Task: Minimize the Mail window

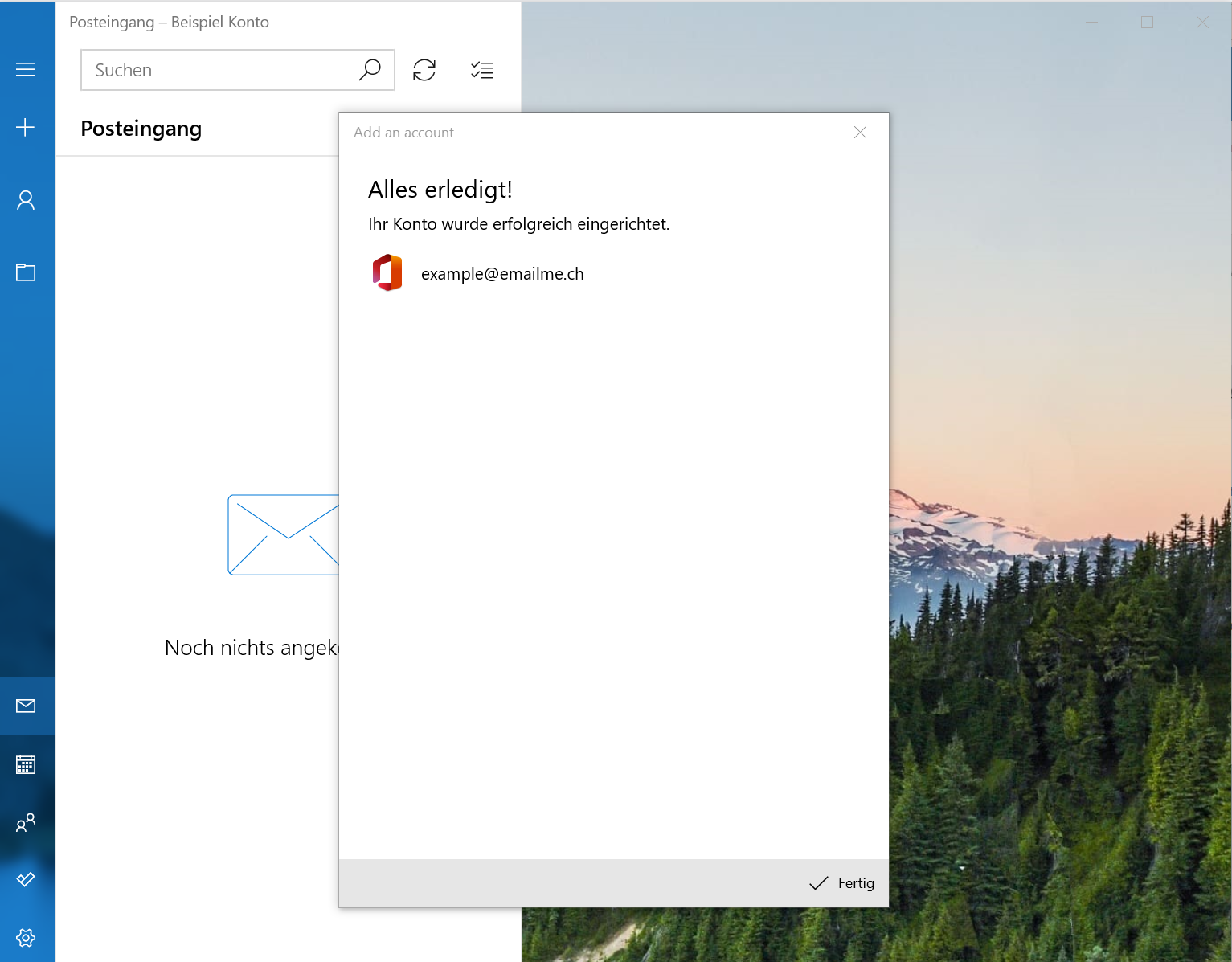Action: [1091, 23]
